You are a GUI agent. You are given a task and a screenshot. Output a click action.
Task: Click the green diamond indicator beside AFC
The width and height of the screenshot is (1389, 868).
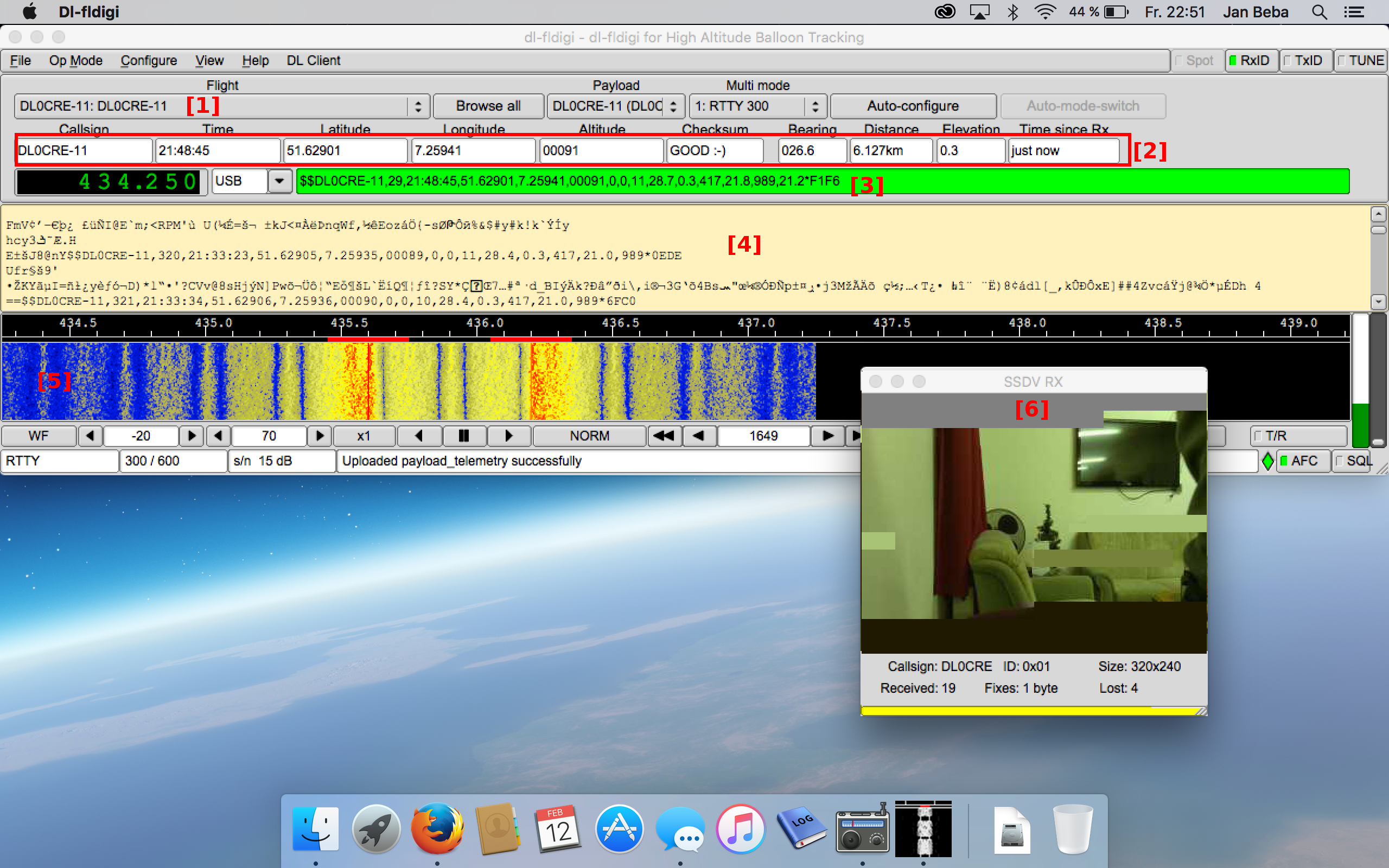click(x=1267, y=461)
